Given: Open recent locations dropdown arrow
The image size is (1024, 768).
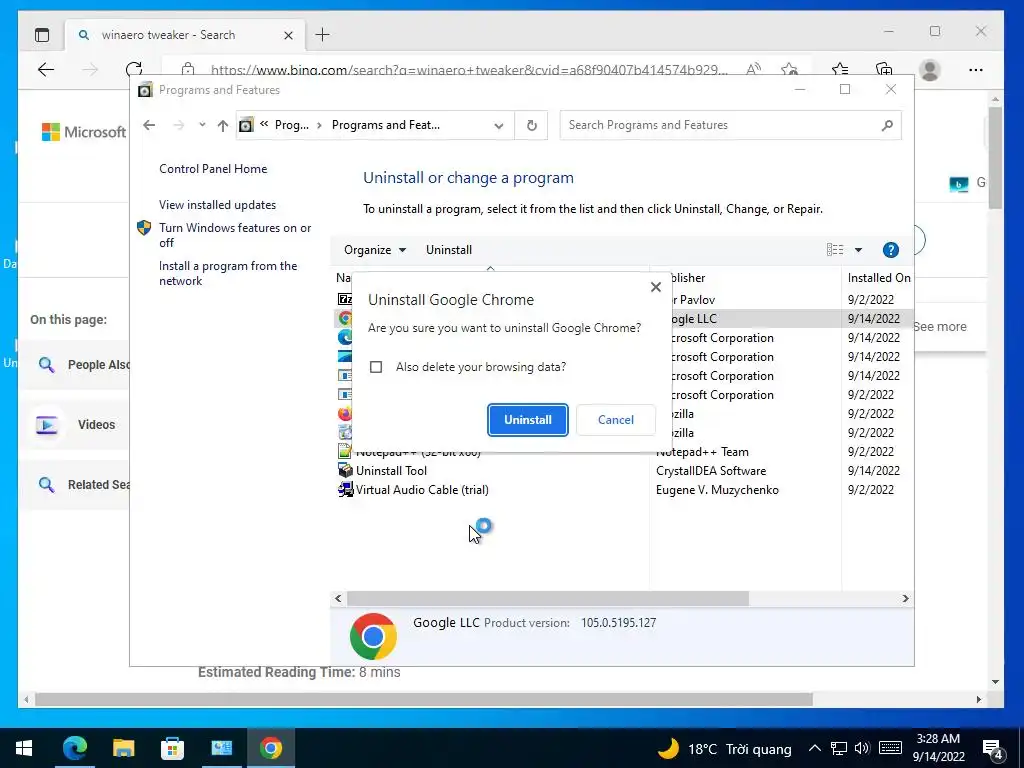Looking at the screenshot, I should (x=202, y=125).
